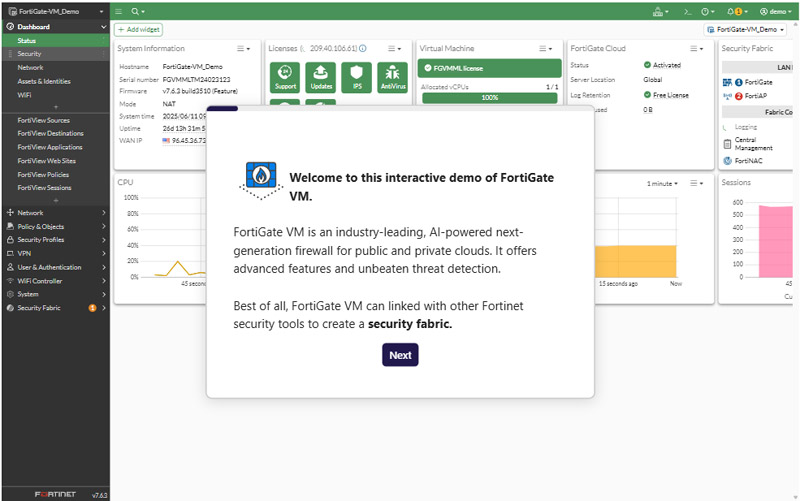This screenshot has height=501, width=800.
Task: Open the CLI console icon
Action: pyautogui.click(x=687, y=11)
